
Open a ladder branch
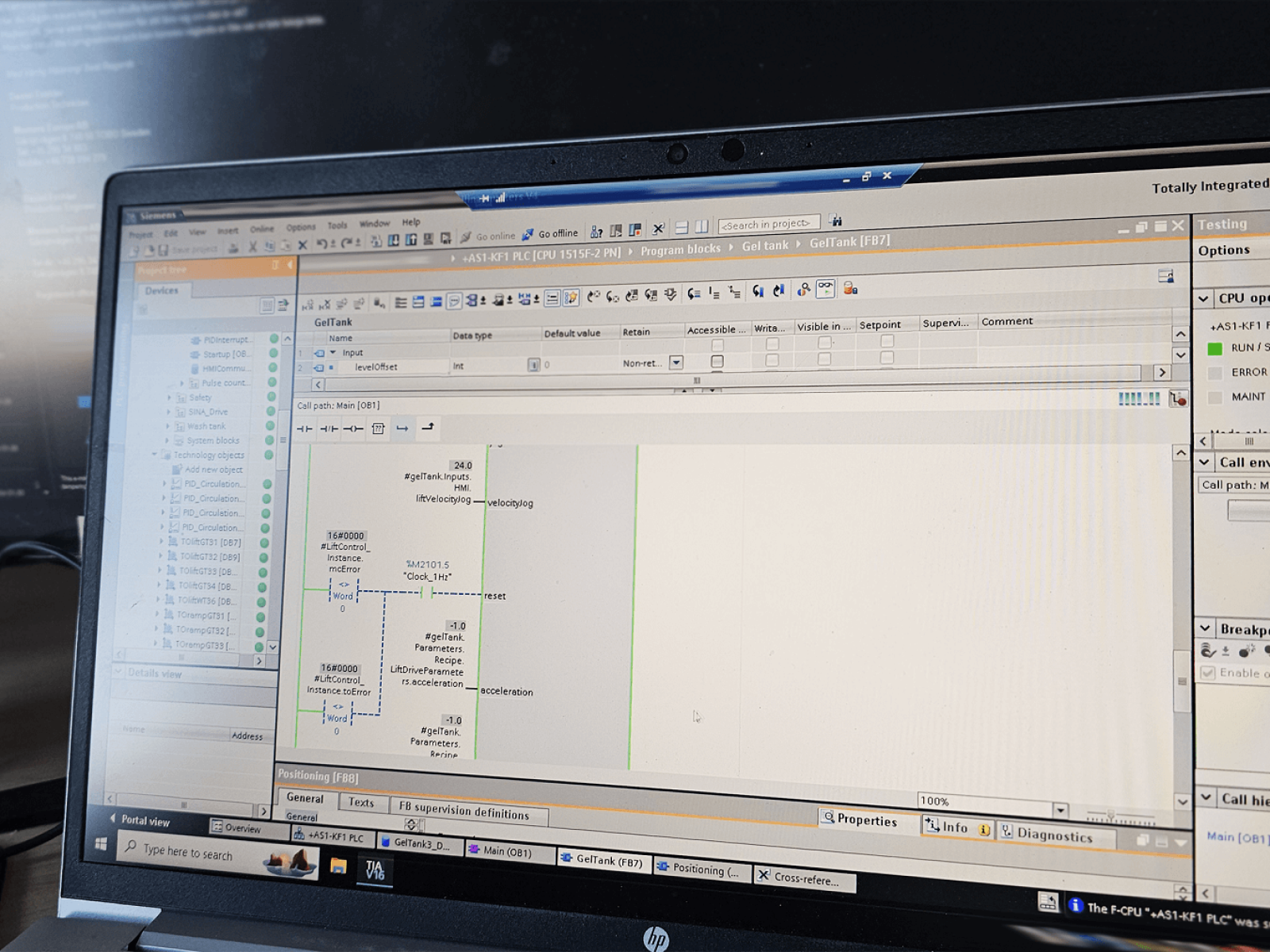(x=402, y=428)
